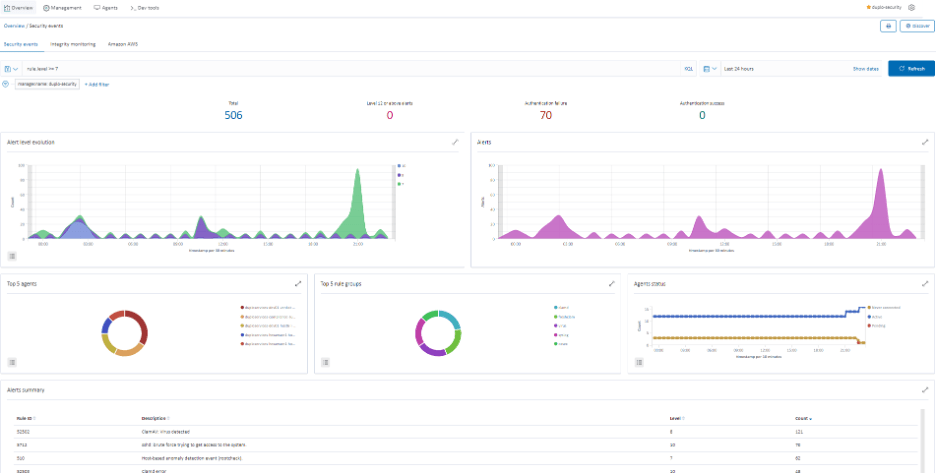Image resolution: width=936 pixels, height=474 pixels.
Task: Click the Refresh button
Action: [911, 69]
